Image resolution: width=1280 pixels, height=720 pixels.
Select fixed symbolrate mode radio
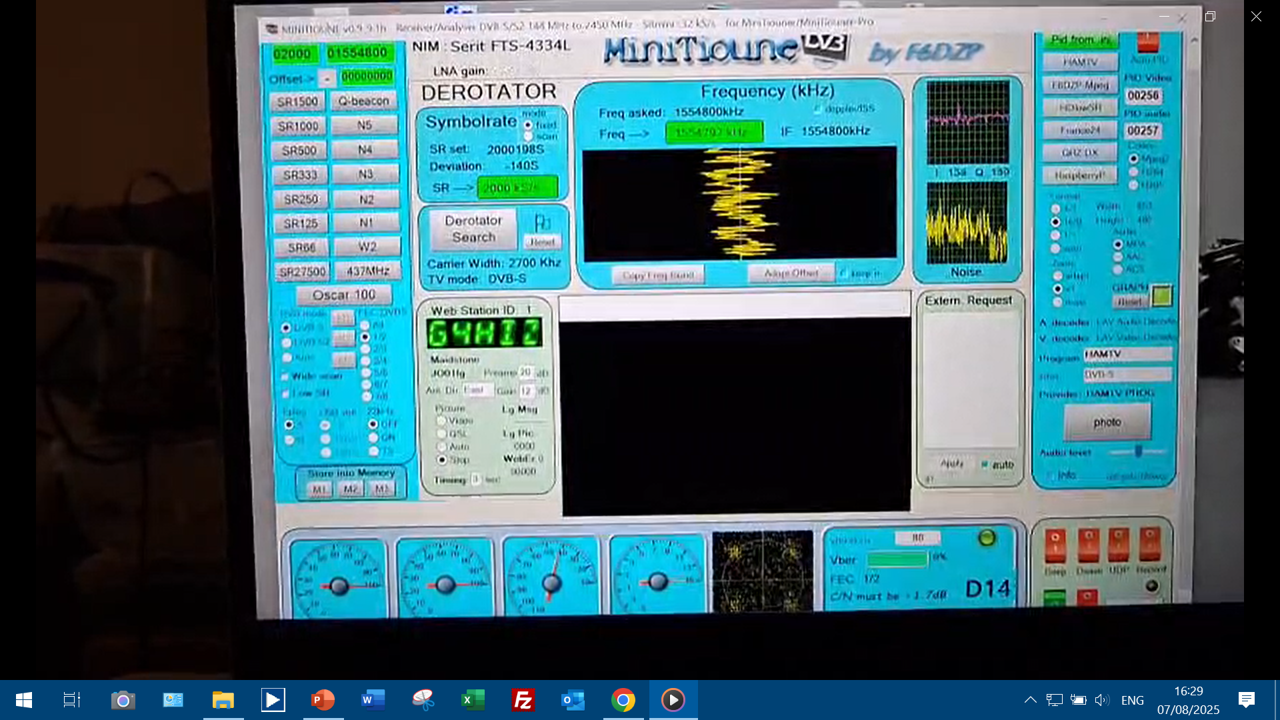[528, 125]
